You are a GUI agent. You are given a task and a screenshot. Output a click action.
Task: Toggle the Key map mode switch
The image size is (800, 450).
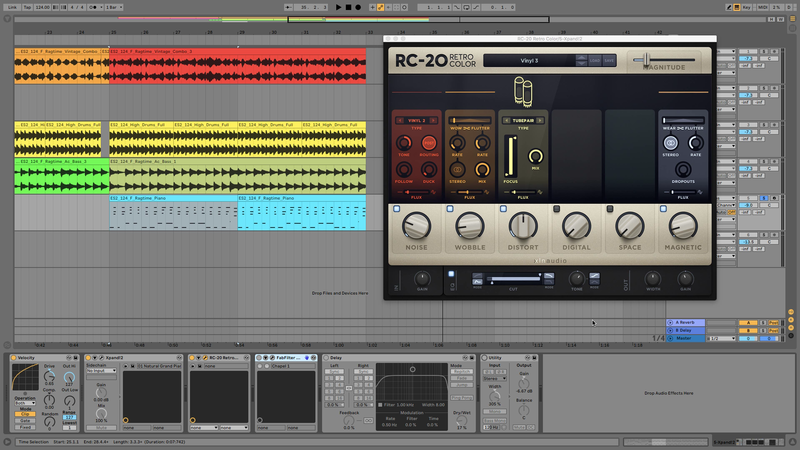click(747, 7)
